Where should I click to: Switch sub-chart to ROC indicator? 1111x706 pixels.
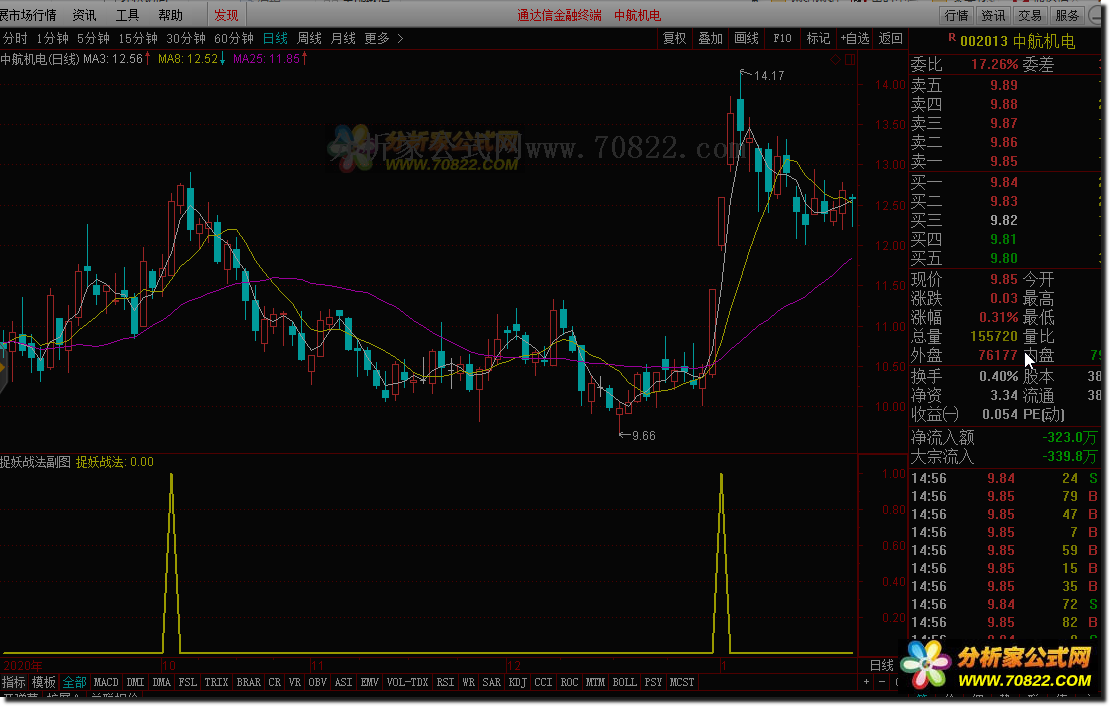(570, 682)
